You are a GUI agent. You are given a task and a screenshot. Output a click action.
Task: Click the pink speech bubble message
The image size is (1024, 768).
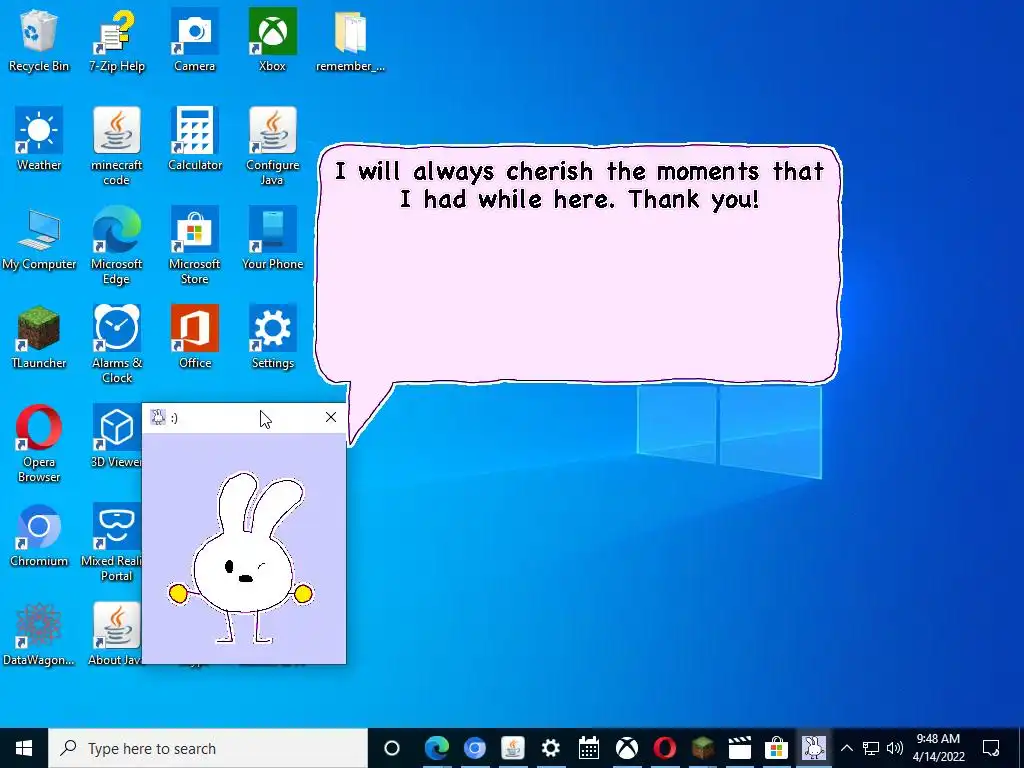click(x=578, y=264)
